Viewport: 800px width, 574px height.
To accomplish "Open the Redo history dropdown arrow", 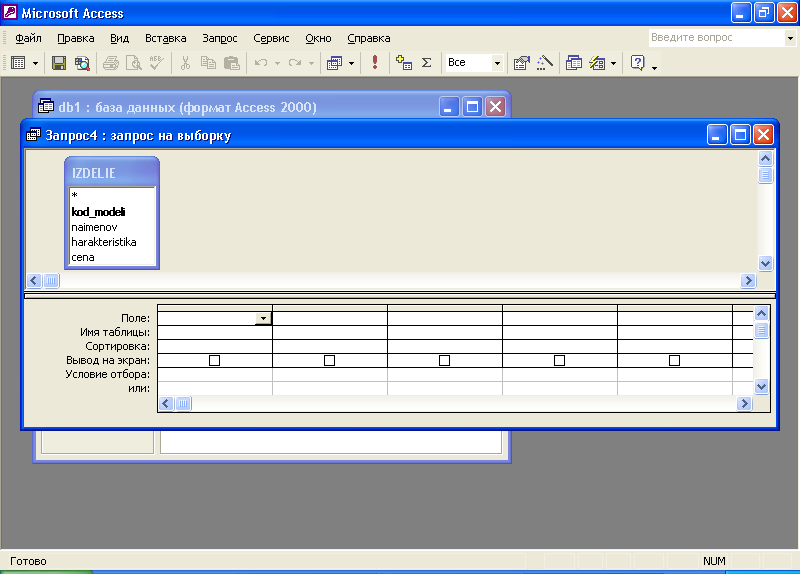I will 311,63.
